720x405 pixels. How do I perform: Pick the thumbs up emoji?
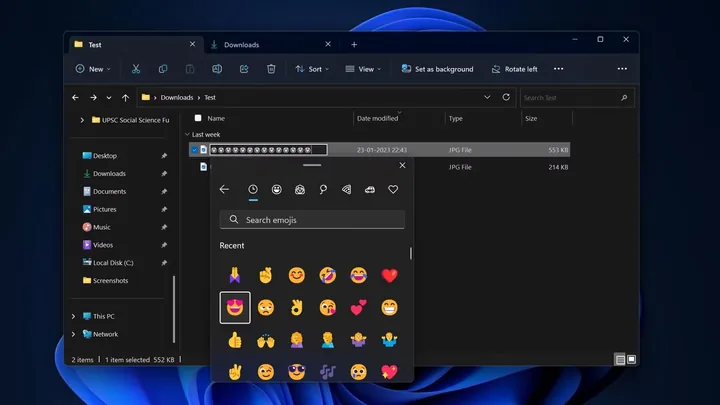(235, 340)
